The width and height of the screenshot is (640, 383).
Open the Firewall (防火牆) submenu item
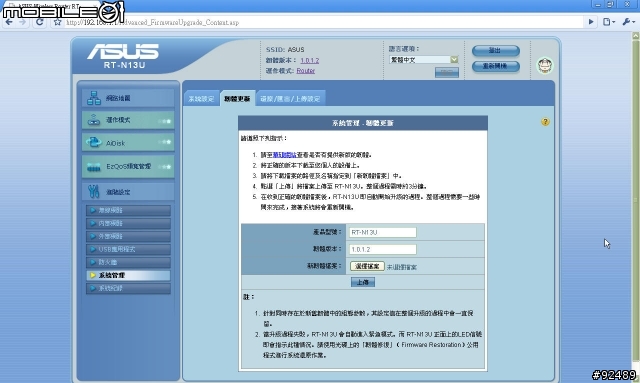coord(128,262)
